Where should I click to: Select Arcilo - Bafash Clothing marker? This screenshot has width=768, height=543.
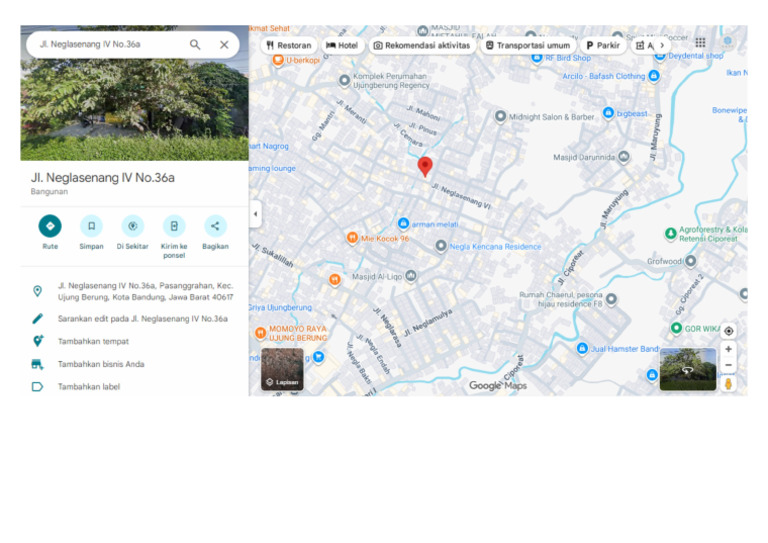(654, 76)
